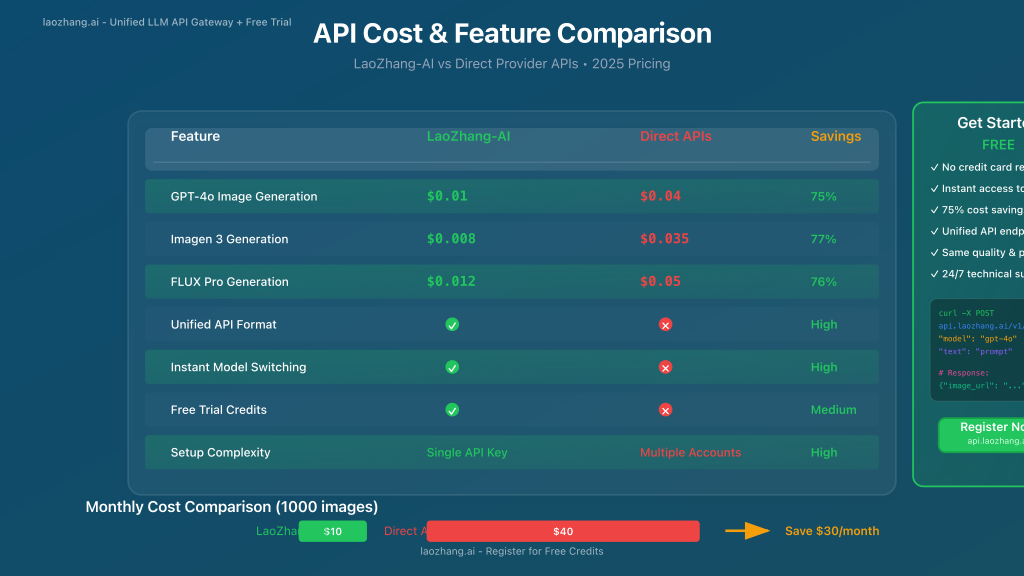Click the Feature column header
The width and height of the screenshot is (1024, 576).
click(x=195, y=136)
